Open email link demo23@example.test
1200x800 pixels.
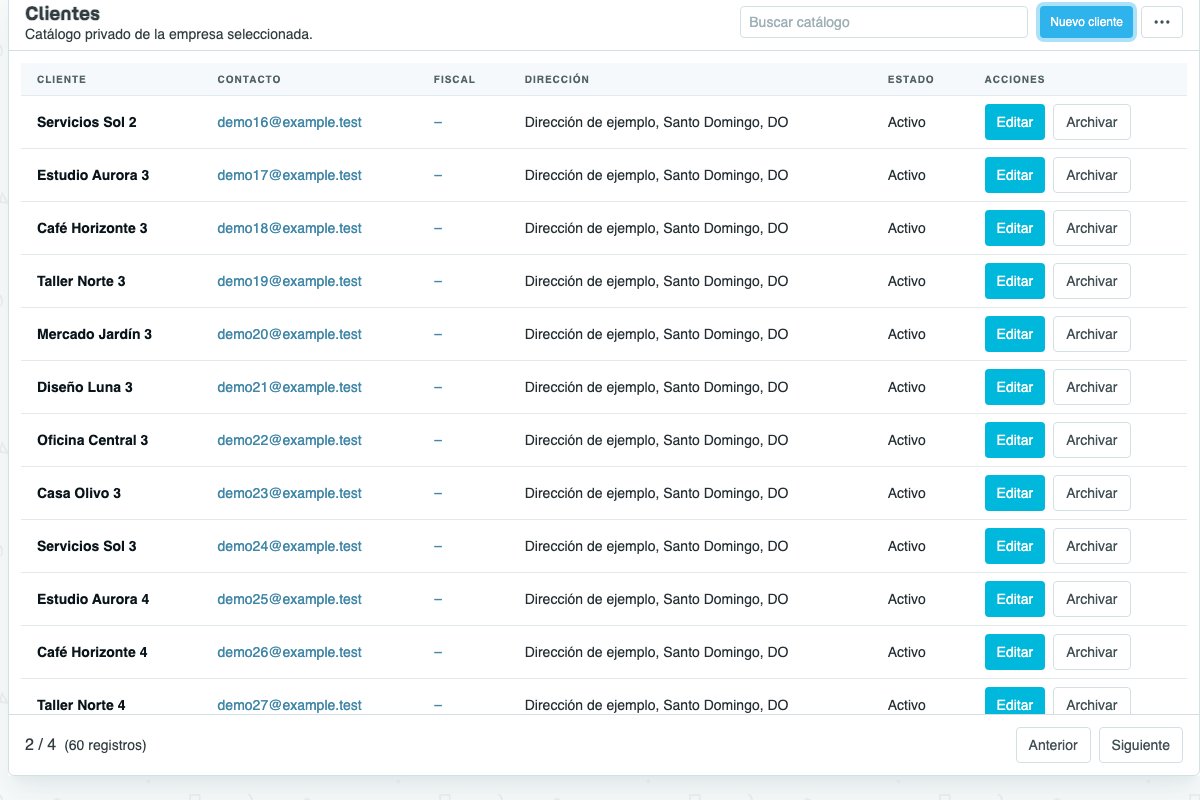click(290, 493)
